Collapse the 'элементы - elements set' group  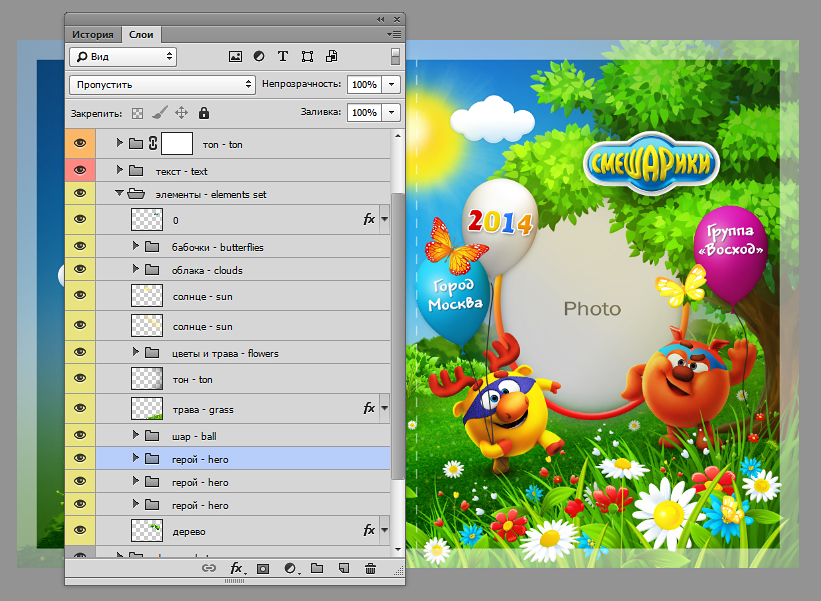120,194
